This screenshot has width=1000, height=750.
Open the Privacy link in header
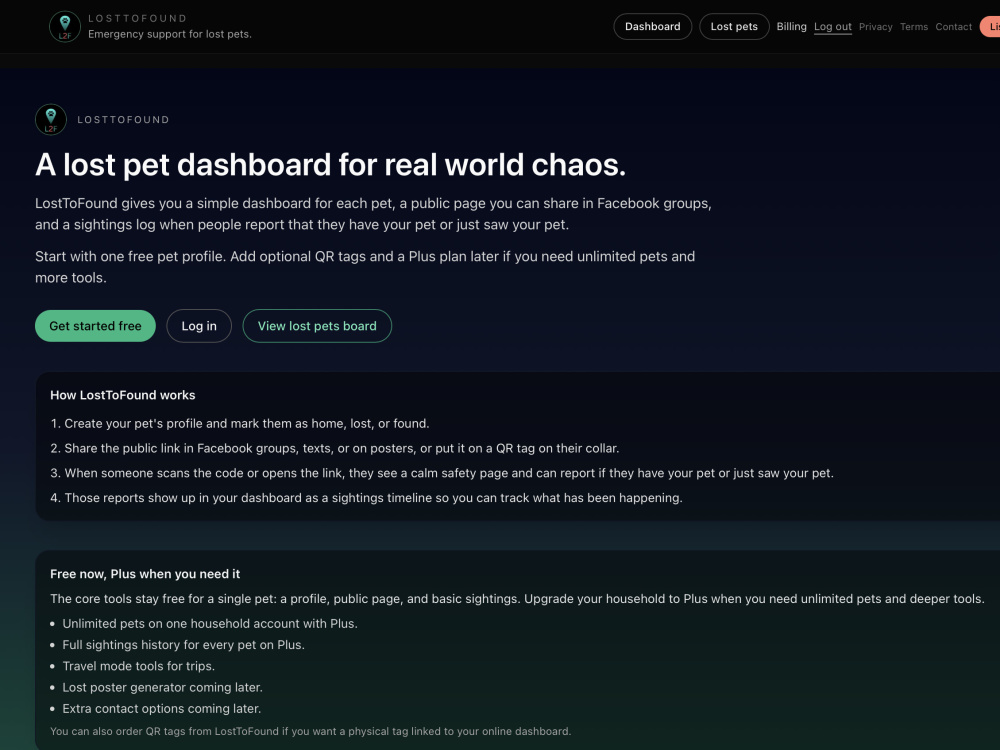pyautogui.click(x=875, y=27)
